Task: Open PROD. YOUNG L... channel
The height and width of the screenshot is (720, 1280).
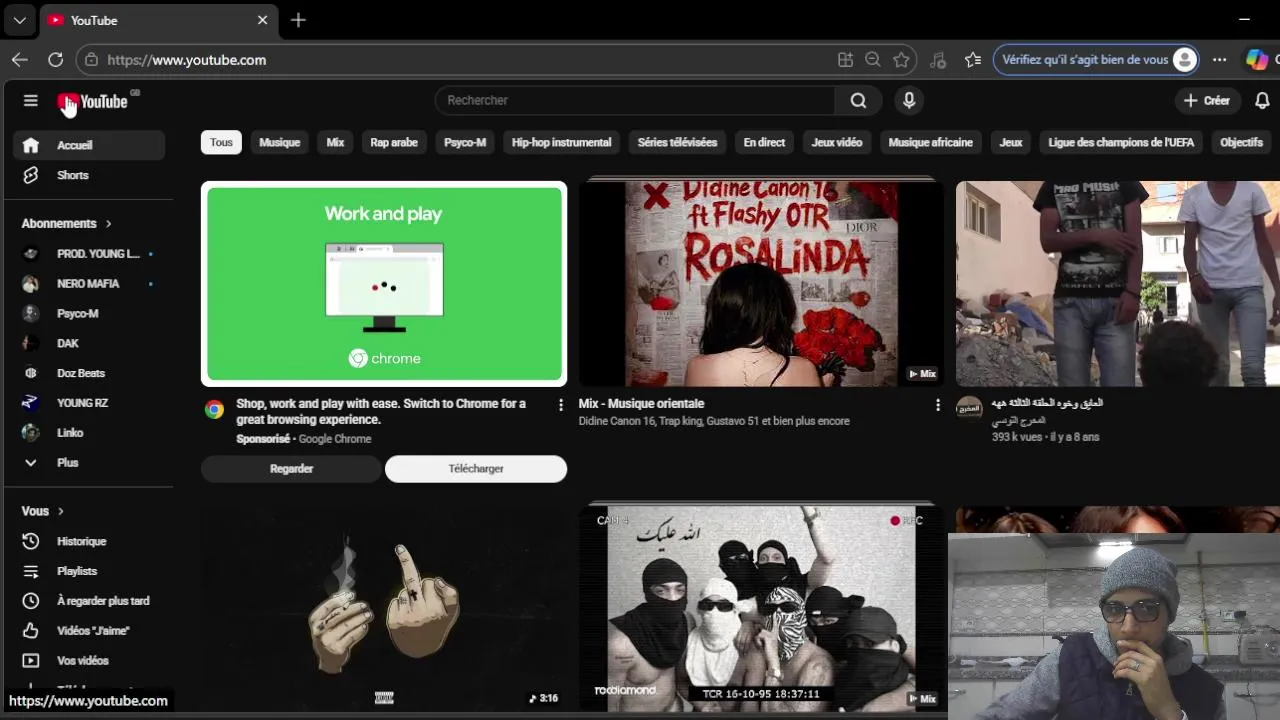Action: tap(89, 254)
